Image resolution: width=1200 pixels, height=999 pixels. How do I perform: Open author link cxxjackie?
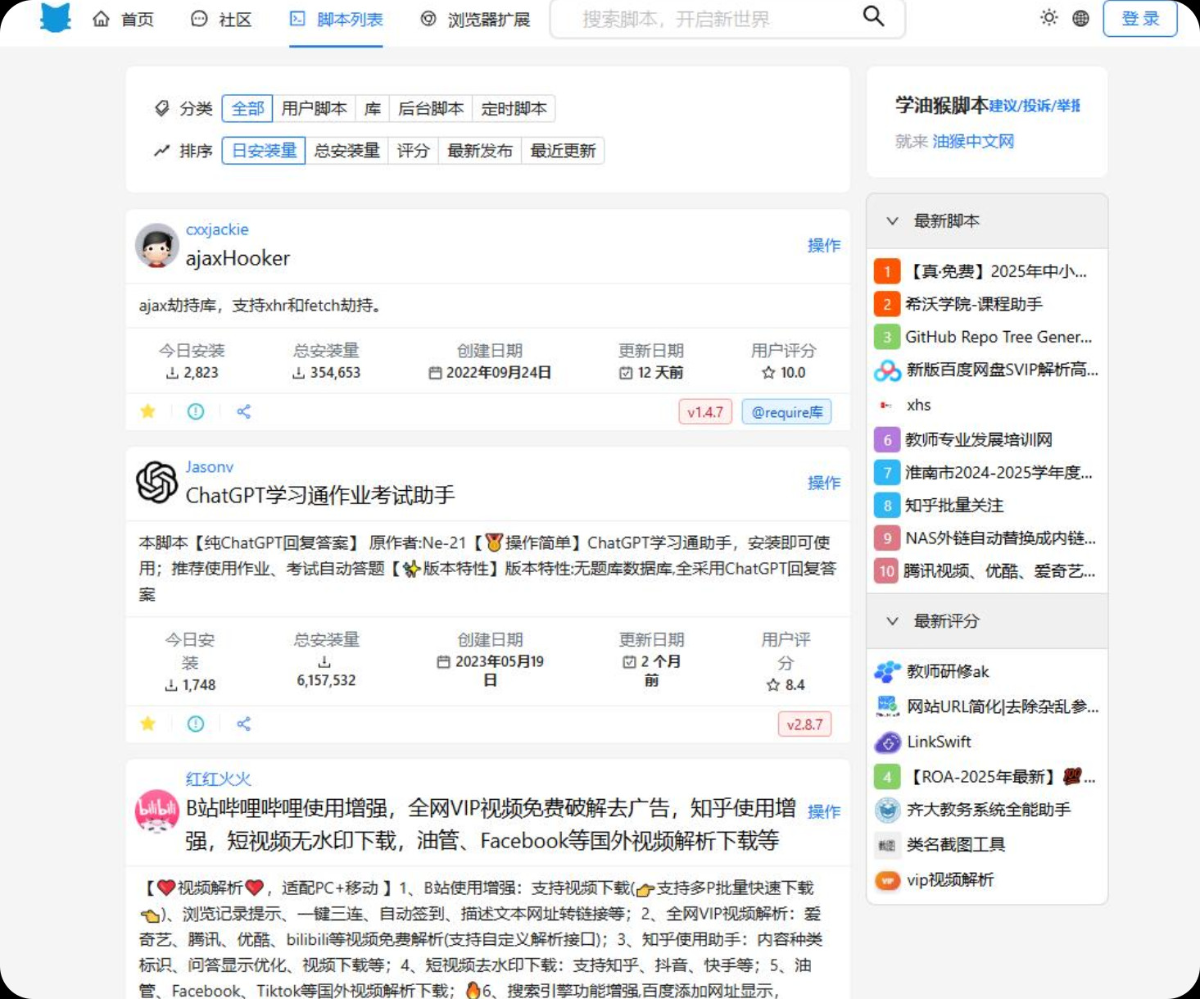click(217, 230)
